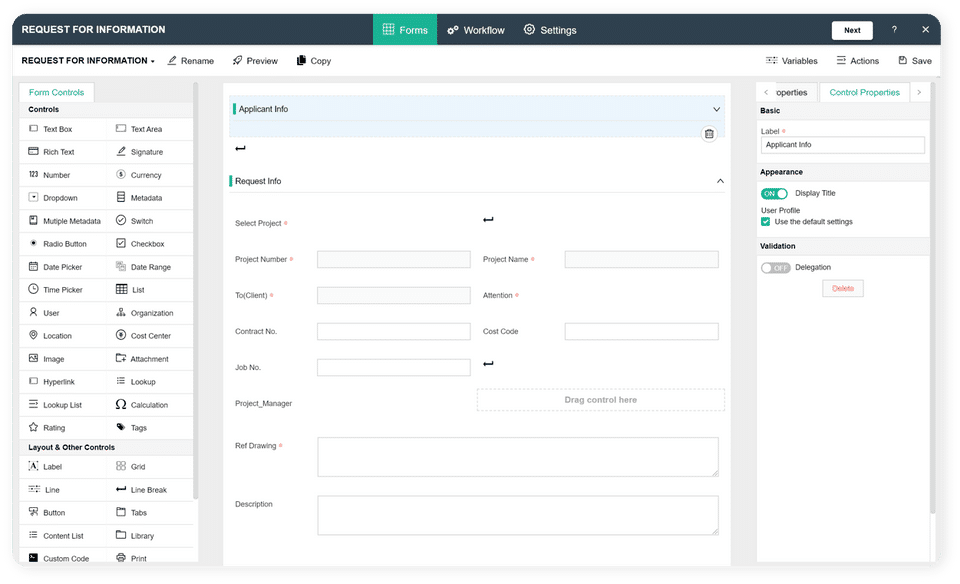Select the Print control
The image size is (960, 584).
(x=131, y=558)
